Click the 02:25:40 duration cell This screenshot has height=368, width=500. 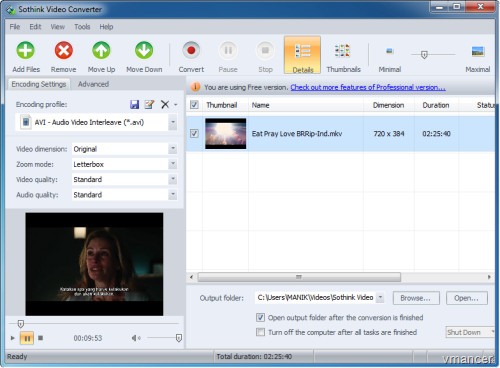click(x=436, y=134)
